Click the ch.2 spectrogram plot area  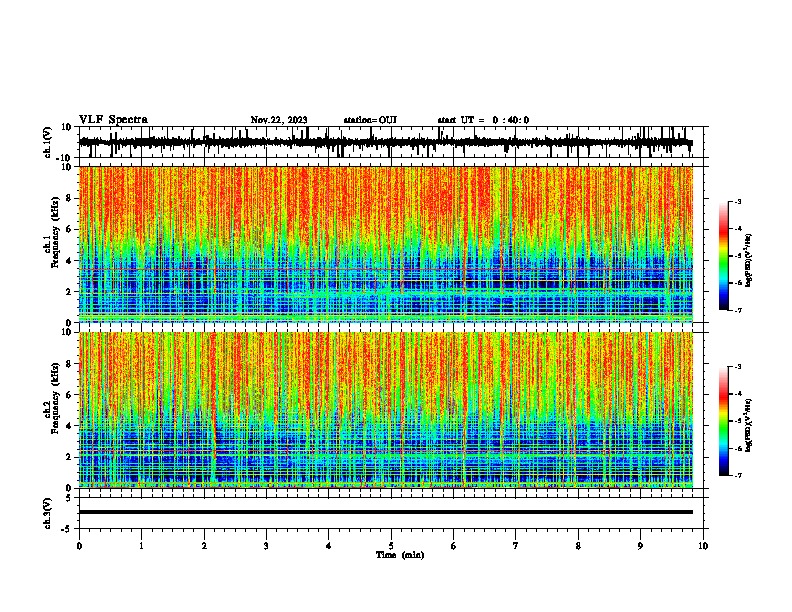pos(386,410)
